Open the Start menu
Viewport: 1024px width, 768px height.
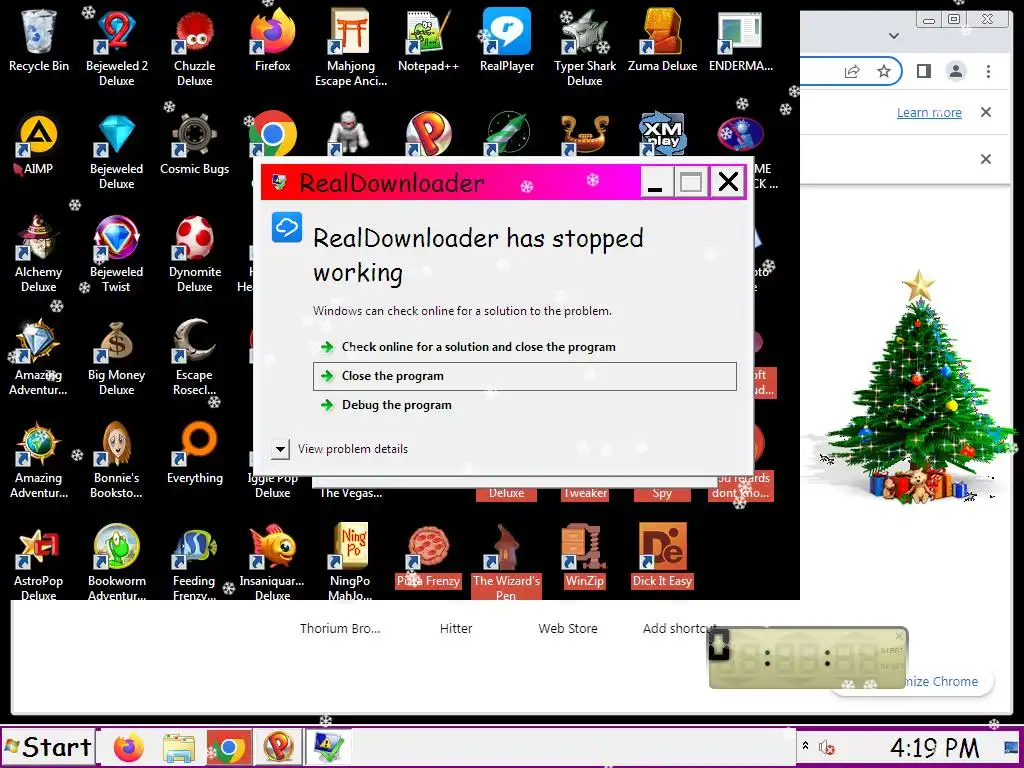pos(48,746)
